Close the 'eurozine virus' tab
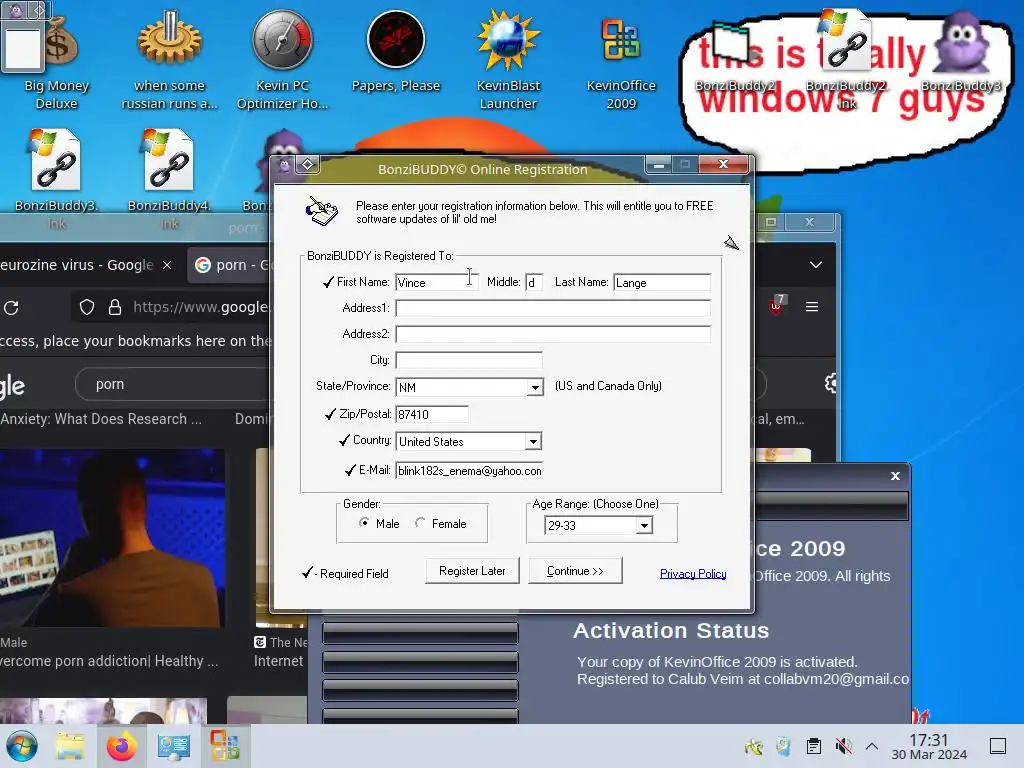The image size is (1024, 768). click(167, 264)
